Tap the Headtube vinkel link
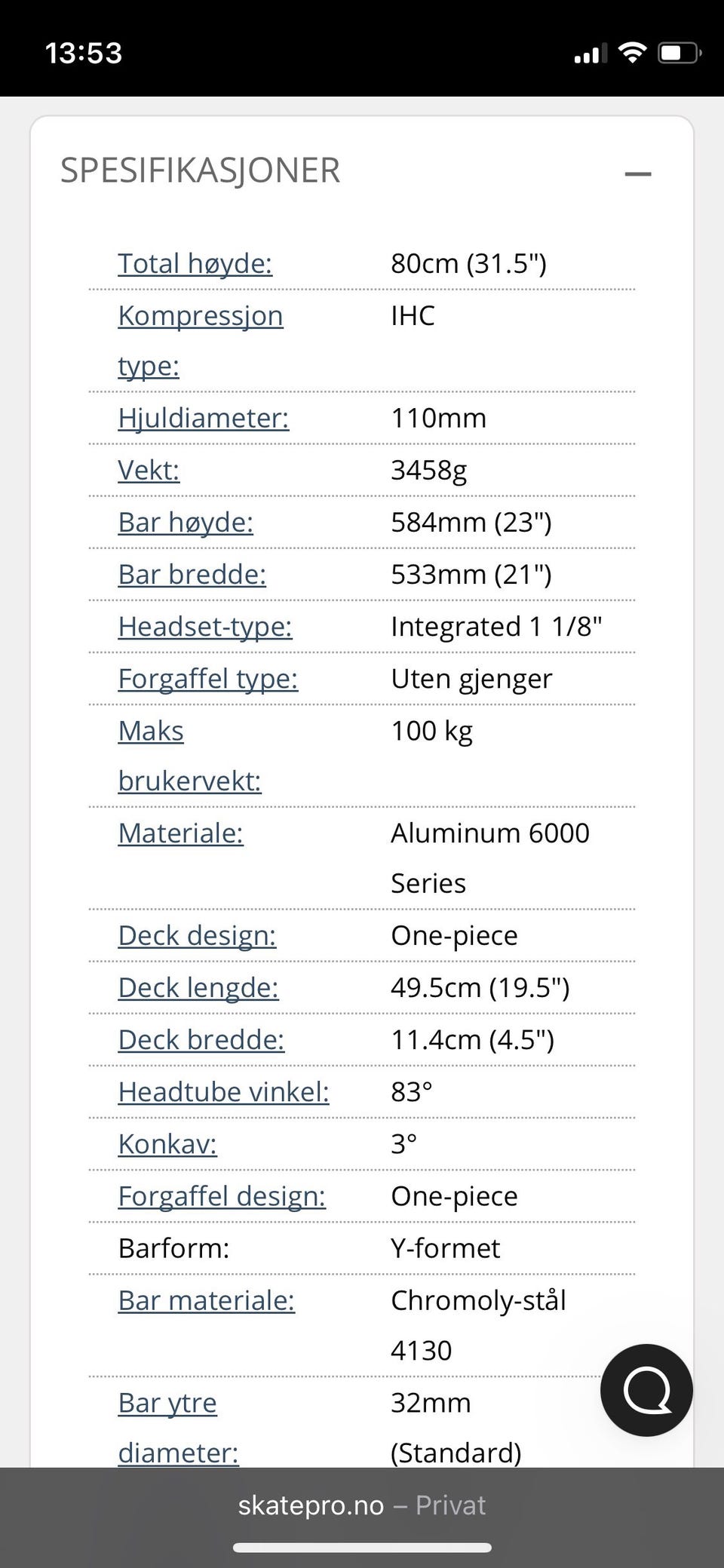 (x=223, y=1091)
